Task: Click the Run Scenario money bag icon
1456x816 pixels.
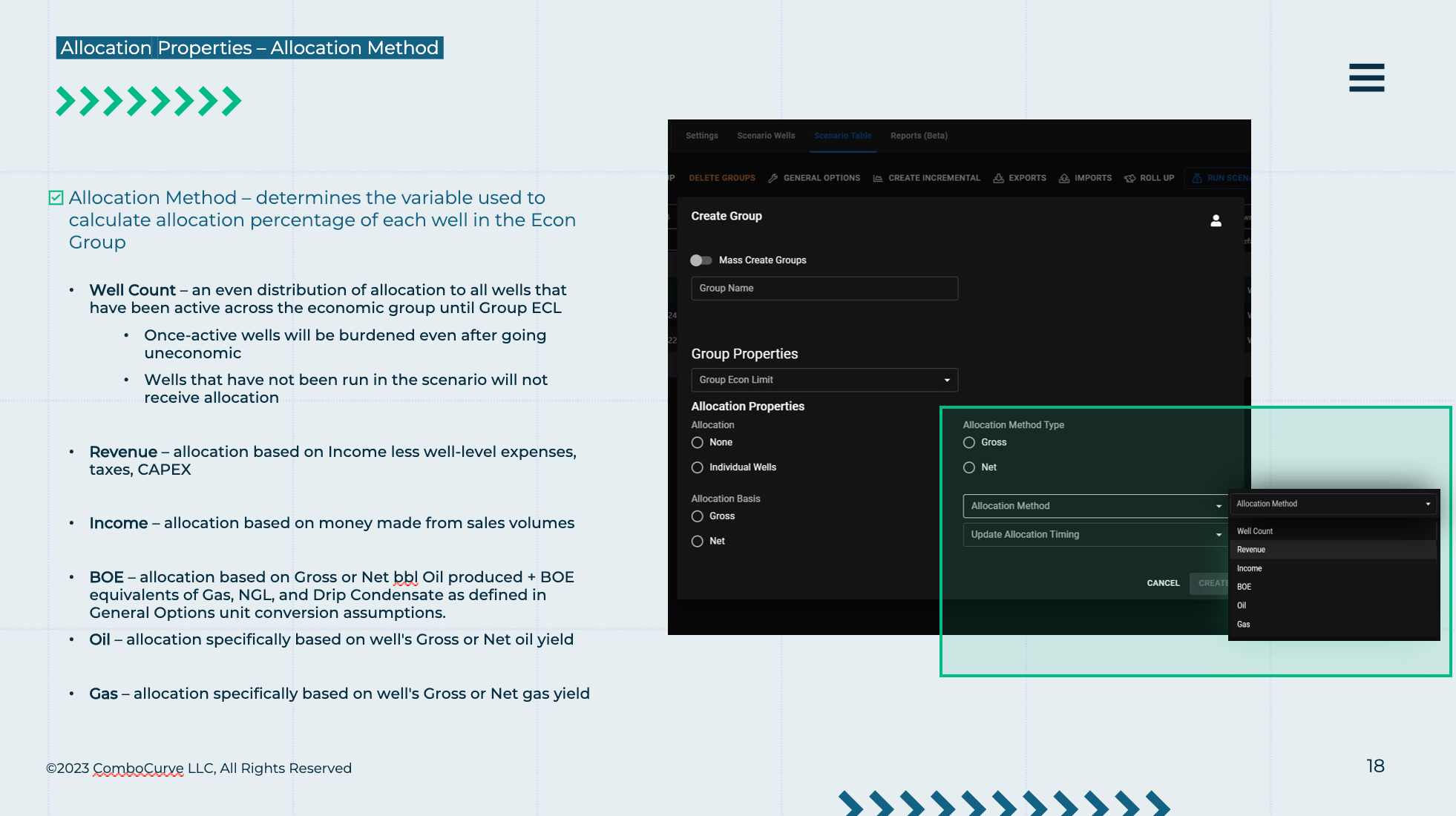Action: [x=1197, y=178]
